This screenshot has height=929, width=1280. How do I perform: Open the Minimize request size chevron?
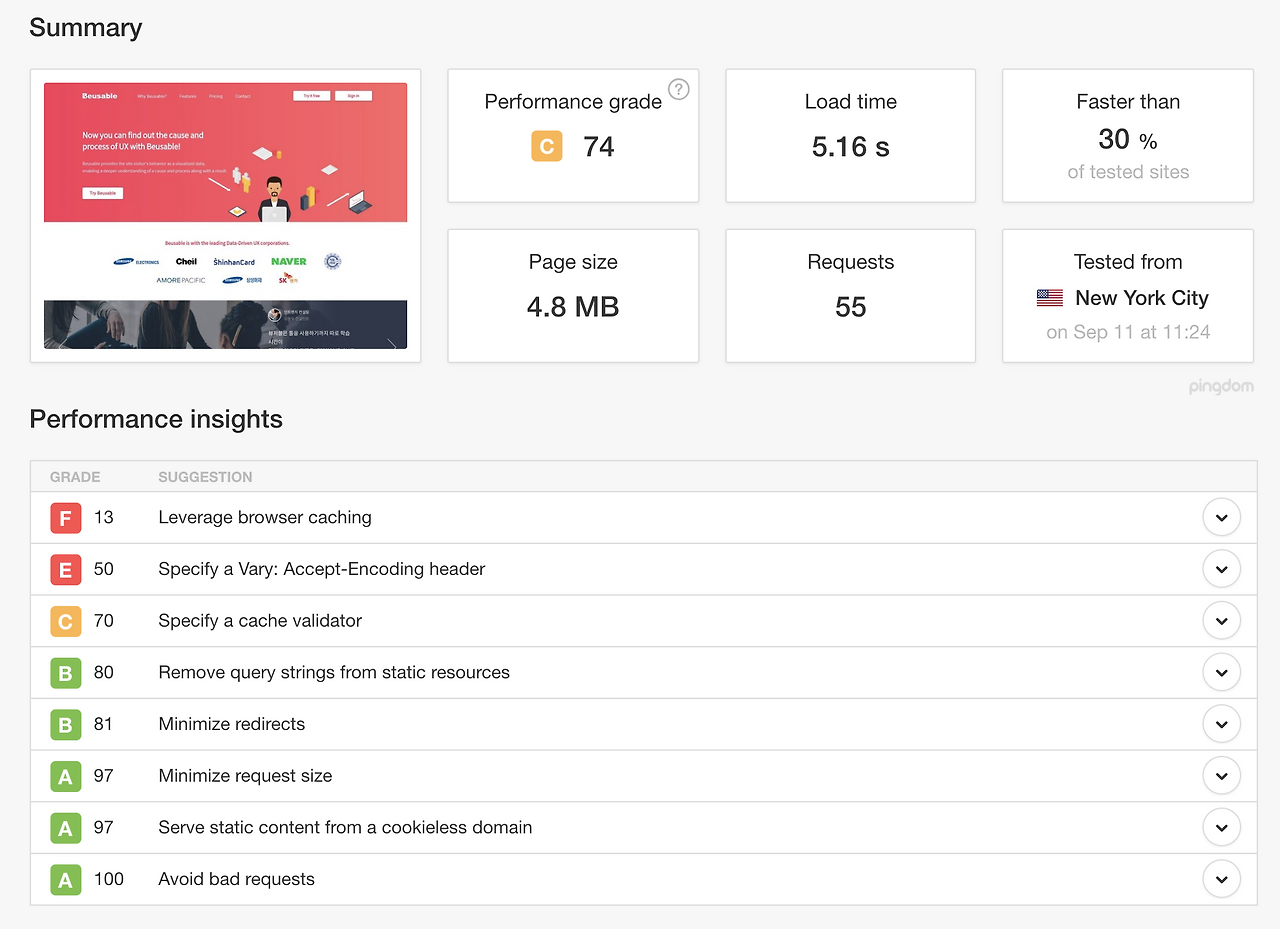click(x=1221, y=776)
